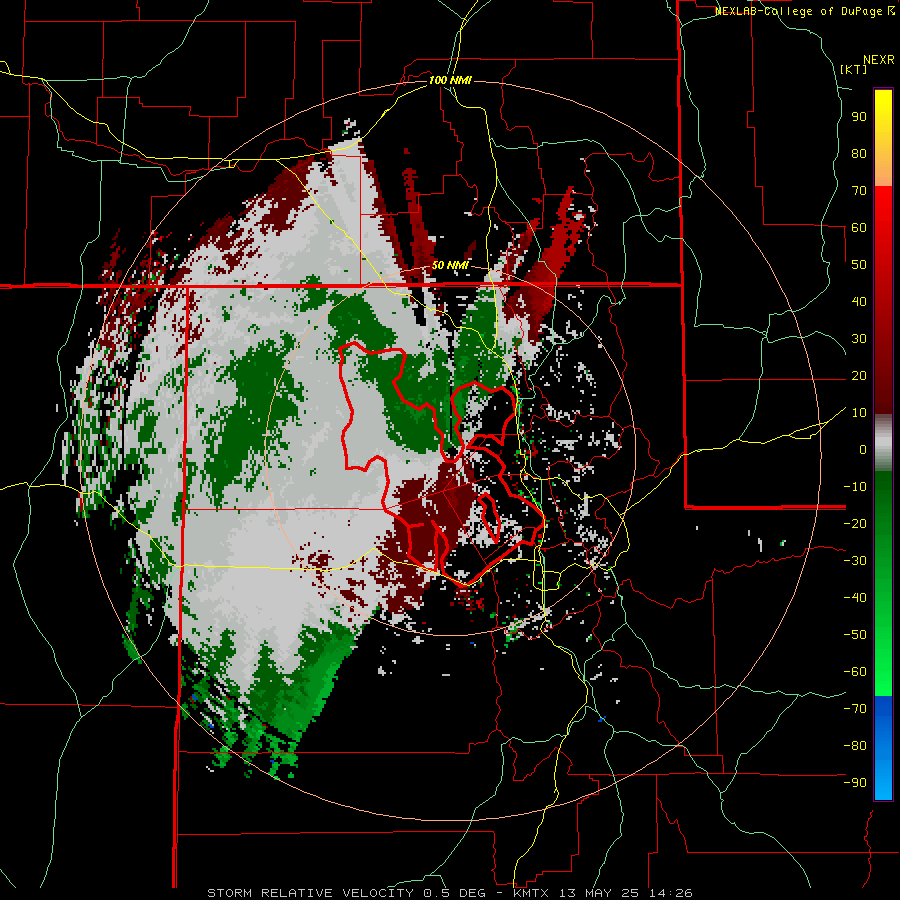Screen dimensions: 900x900
Task: Click the STORM RELATIVE VELOCITY caption at the bottom
Action: click(449, 893)
